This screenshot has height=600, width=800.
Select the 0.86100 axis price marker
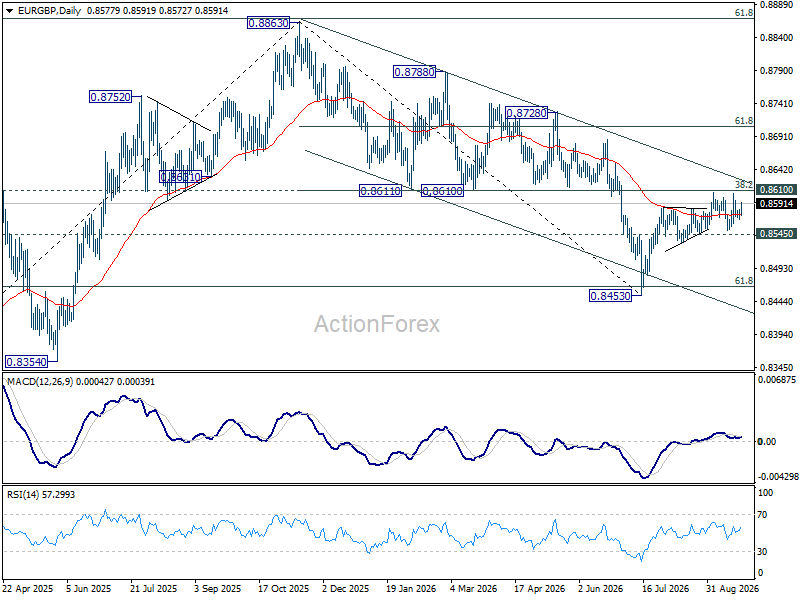click(776, 190)
